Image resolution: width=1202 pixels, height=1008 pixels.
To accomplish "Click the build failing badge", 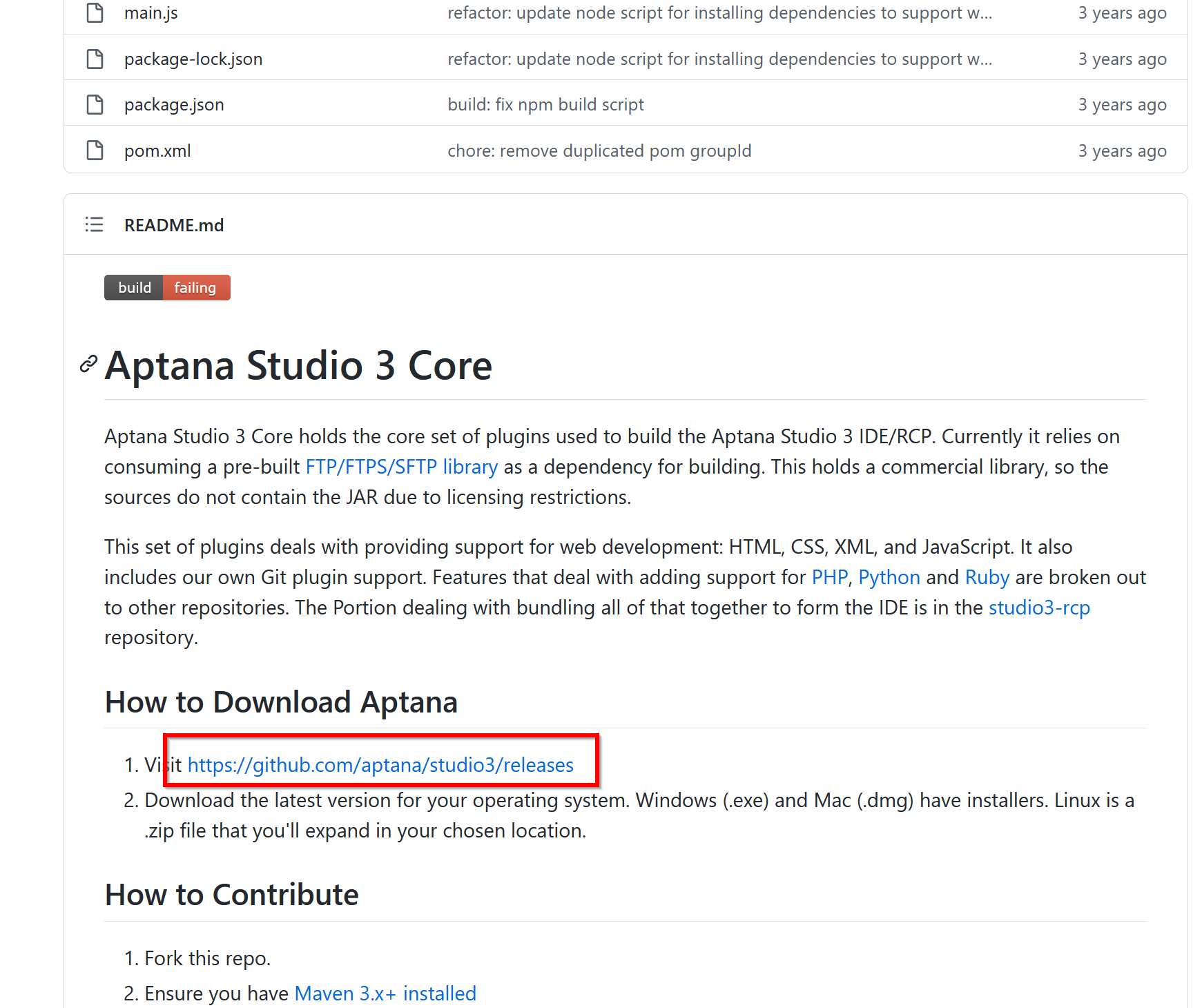I will pos(167,287).
